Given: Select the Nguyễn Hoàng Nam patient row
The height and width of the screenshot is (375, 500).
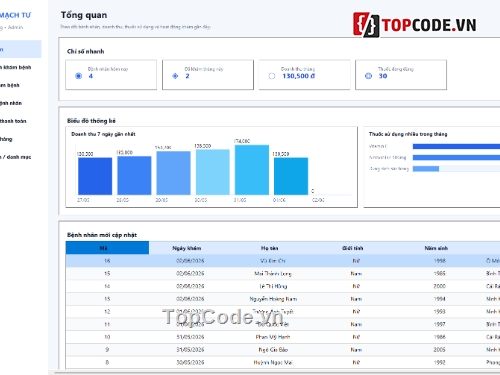Looking at the screenshot, I should 283,299.
